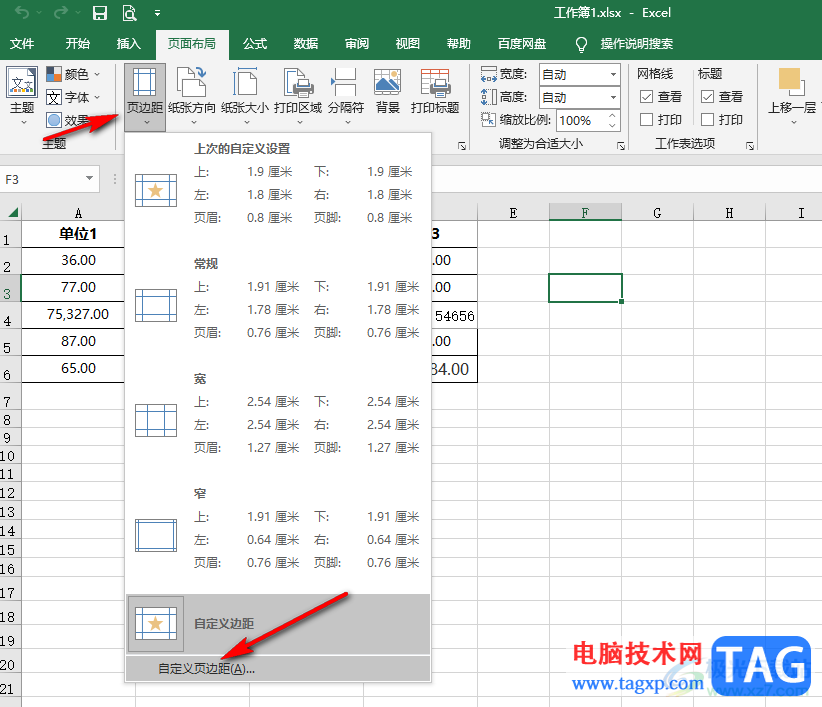
Task: Select column G header
Action: 657,213
